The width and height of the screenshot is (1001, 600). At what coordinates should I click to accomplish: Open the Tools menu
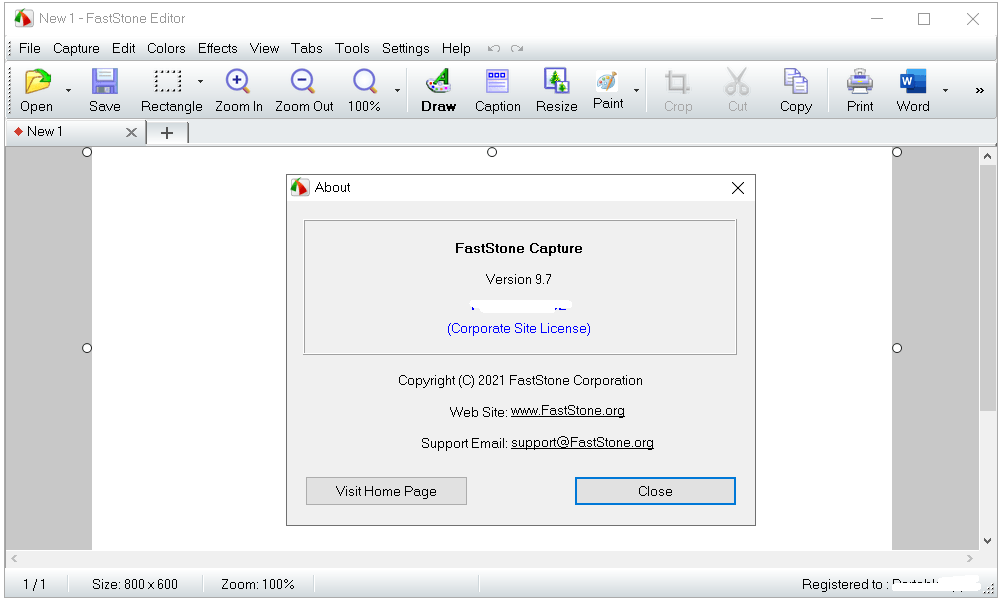click(352, 49)
